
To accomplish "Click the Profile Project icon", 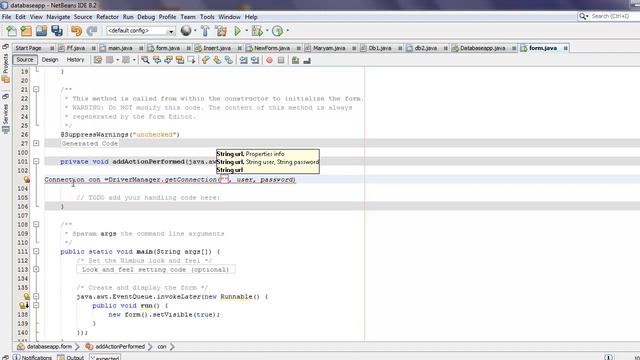I will coord(278,31).
